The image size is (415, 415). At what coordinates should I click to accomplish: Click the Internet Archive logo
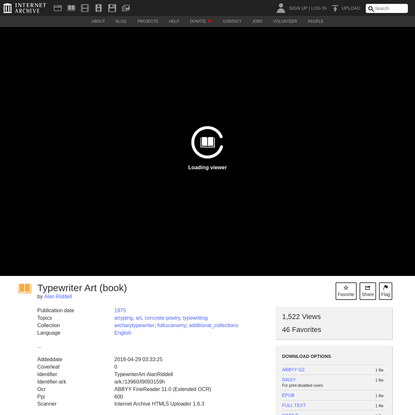tap(24, 8)
